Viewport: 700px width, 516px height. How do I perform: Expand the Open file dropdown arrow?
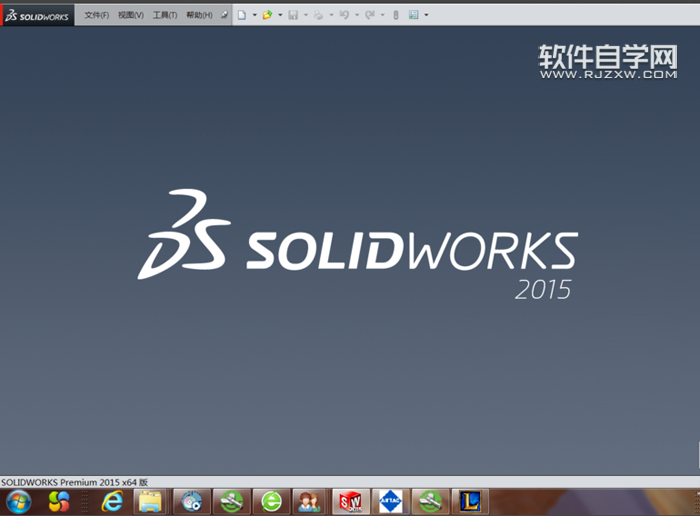tap(280, 15)
